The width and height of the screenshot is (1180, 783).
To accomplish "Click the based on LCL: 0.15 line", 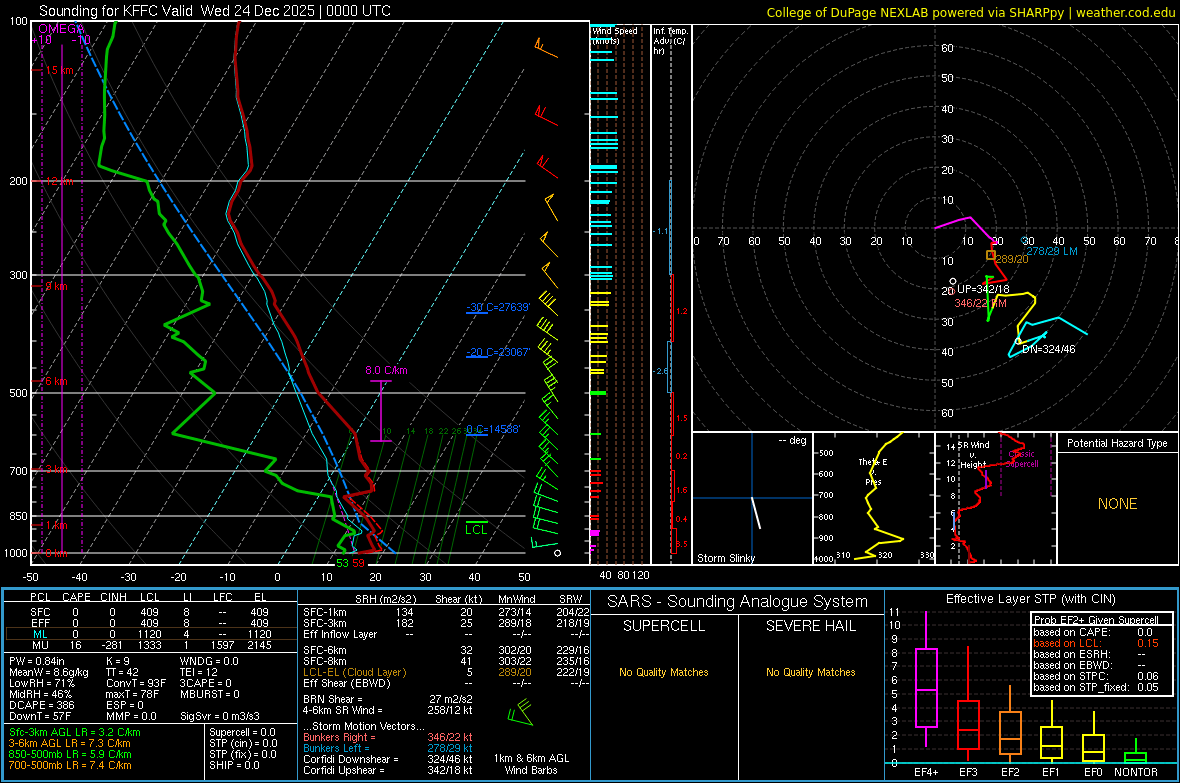I will (1096, 643).
